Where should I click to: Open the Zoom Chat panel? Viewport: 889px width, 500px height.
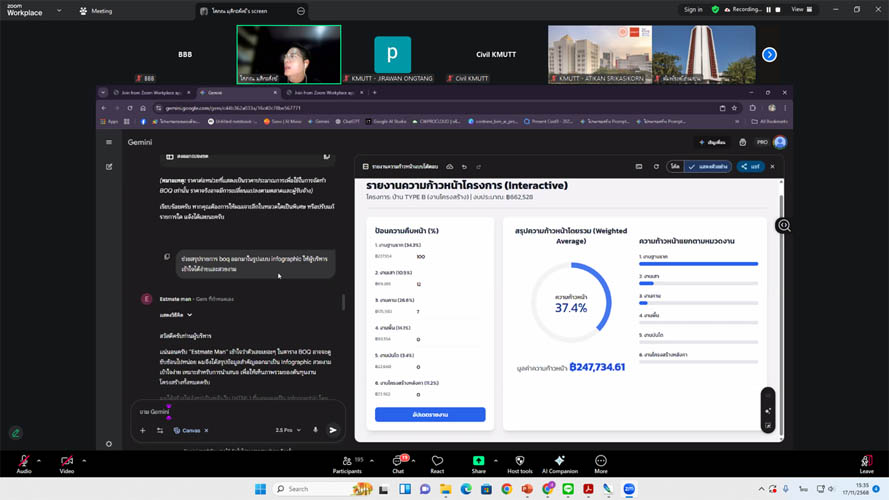397,462
